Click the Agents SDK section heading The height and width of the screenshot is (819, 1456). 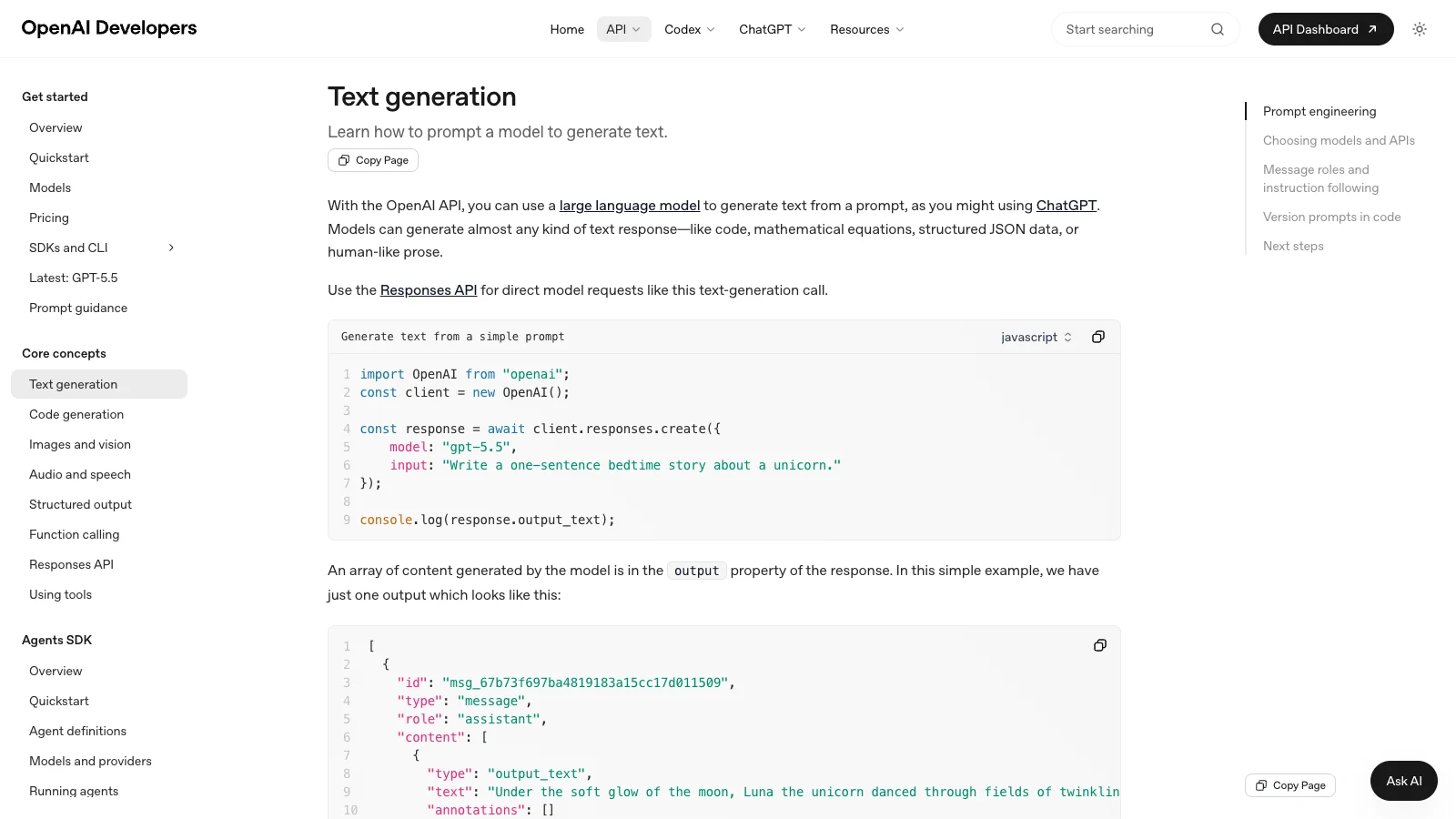56,640
